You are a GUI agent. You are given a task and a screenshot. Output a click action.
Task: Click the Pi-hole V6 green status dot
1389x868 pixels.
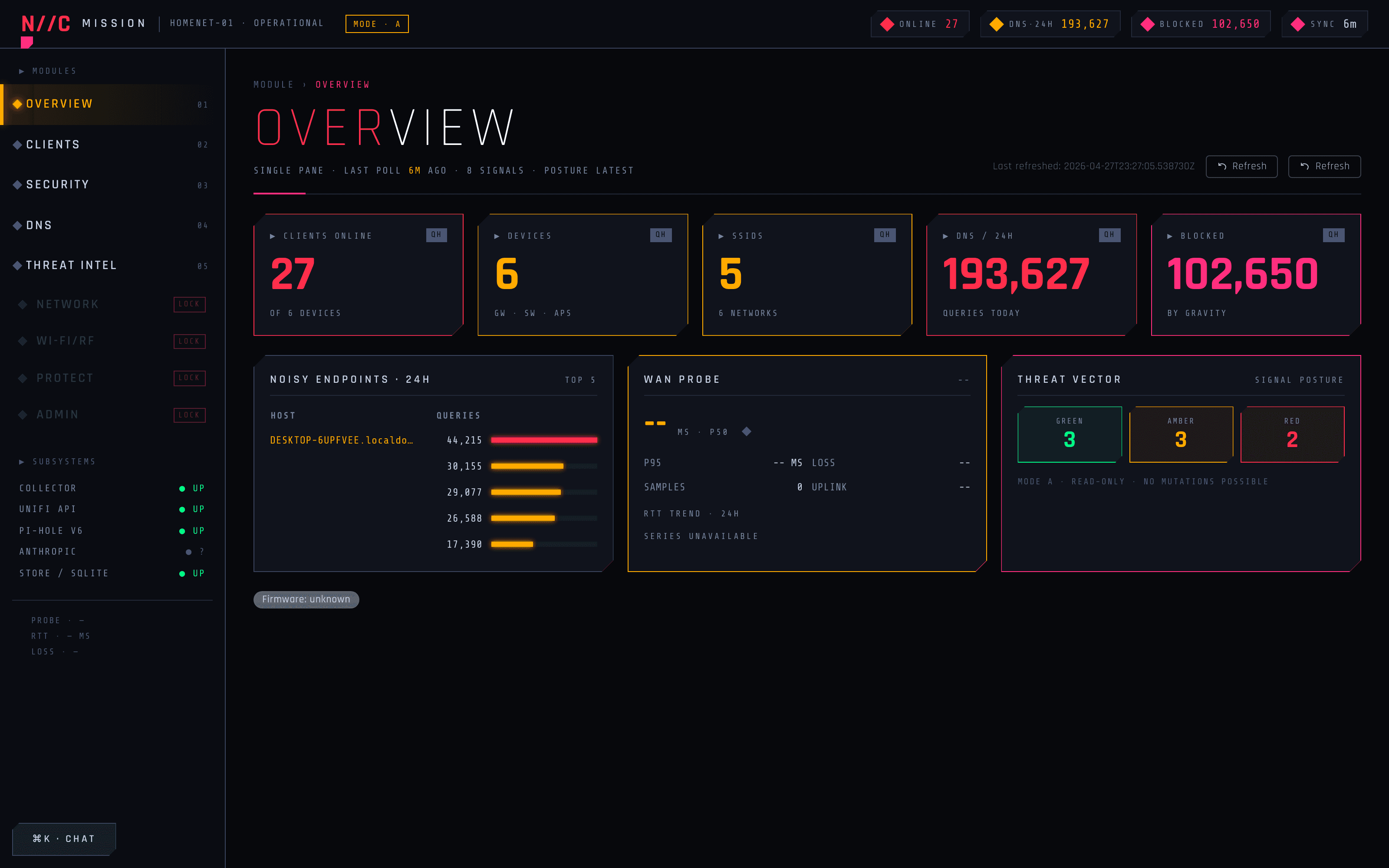[x=182, y=531]
